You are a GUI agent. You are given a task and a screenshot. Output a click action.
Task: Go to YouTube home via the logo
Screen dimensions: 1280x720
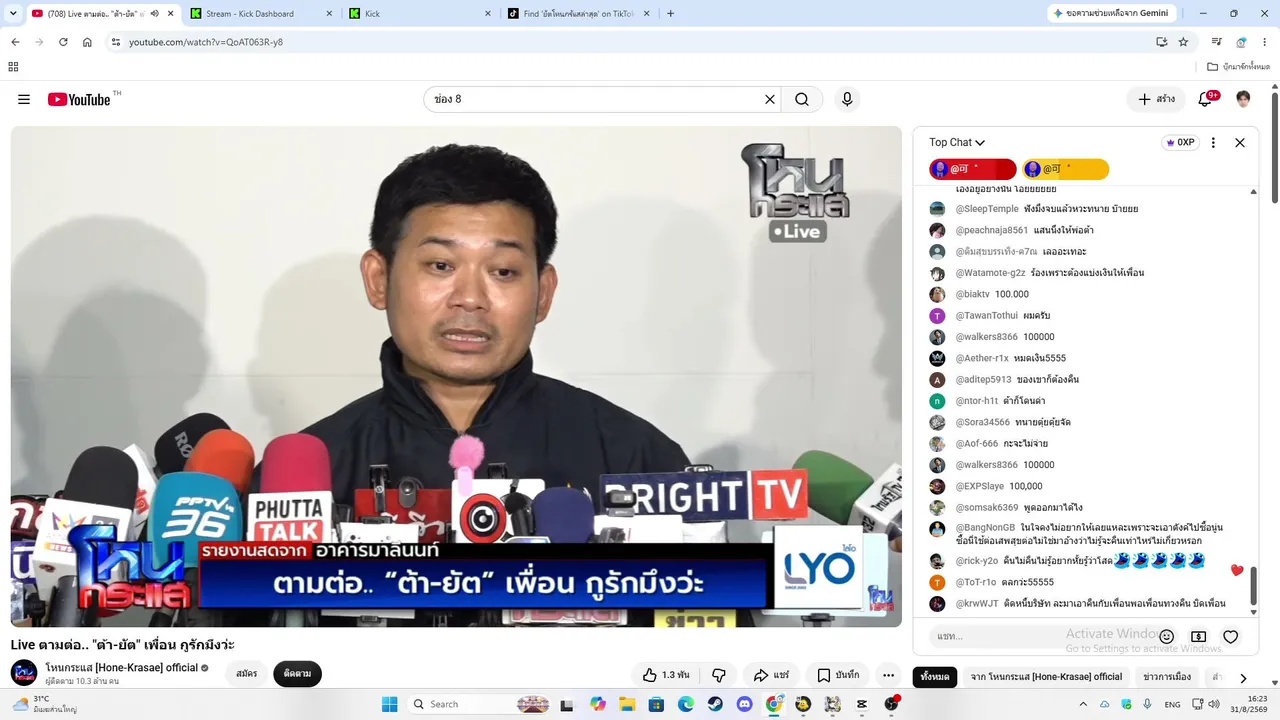79,99
